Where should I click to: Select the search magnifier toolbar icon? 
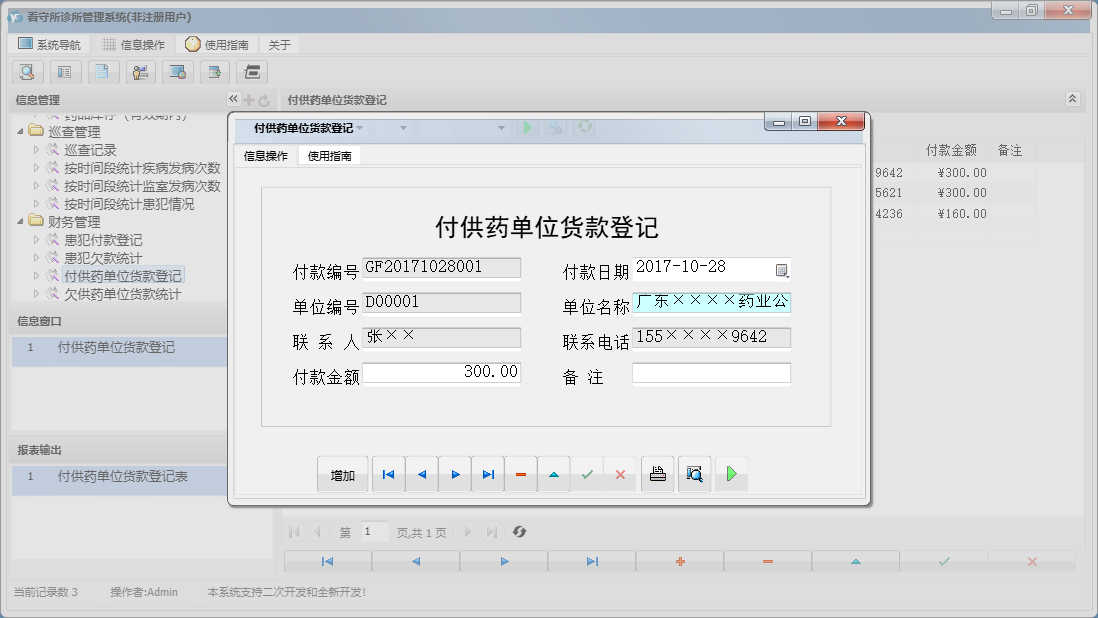pos(27,72)
